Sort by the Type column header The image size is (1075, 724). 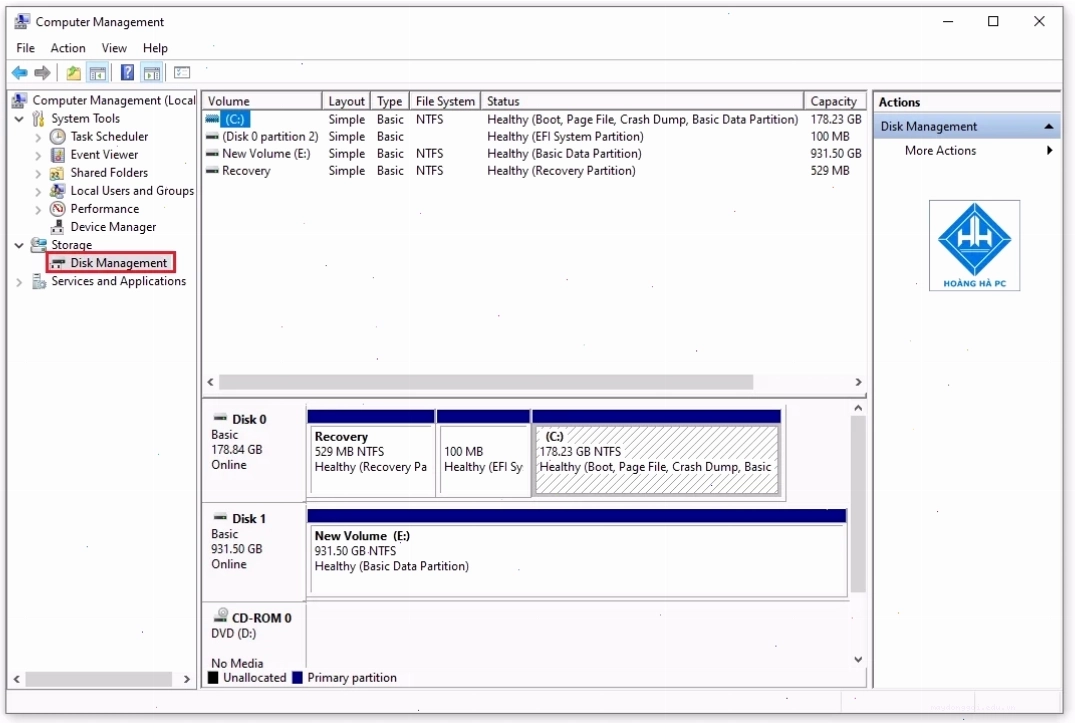pyautogui.click(x=390, y=101)
